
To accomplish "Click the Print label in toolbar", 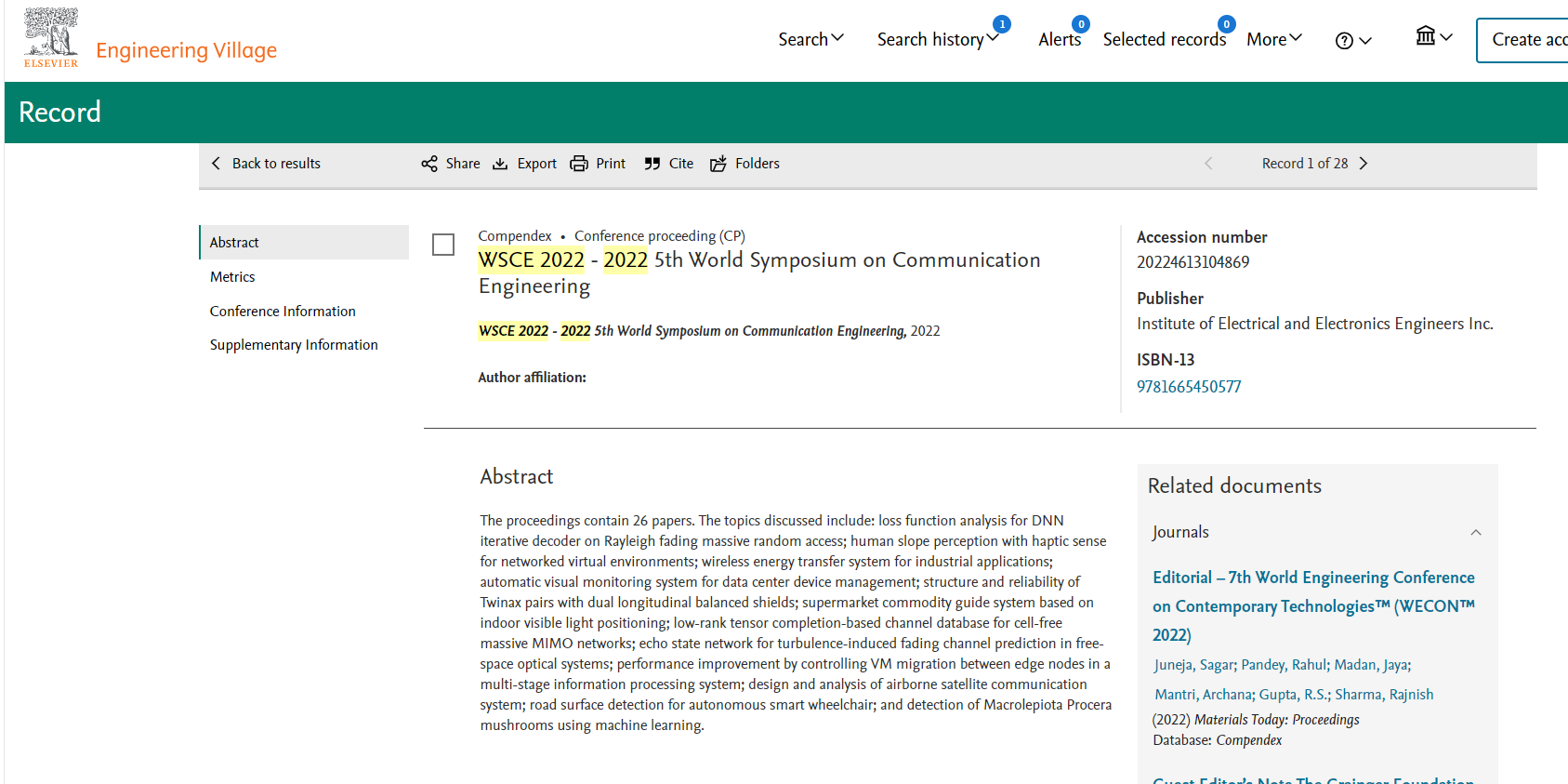I will 611,164.
